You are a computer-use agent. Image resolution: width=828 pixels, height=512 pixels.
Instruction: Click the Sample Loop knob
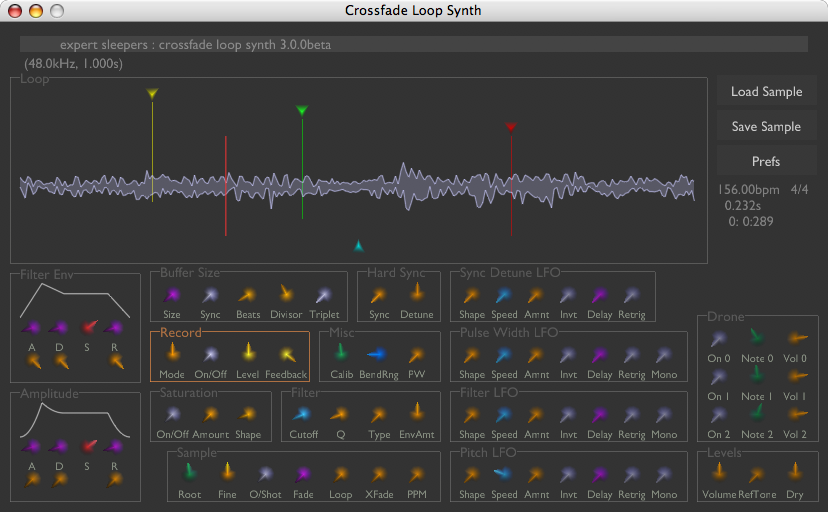pos(340,475)
